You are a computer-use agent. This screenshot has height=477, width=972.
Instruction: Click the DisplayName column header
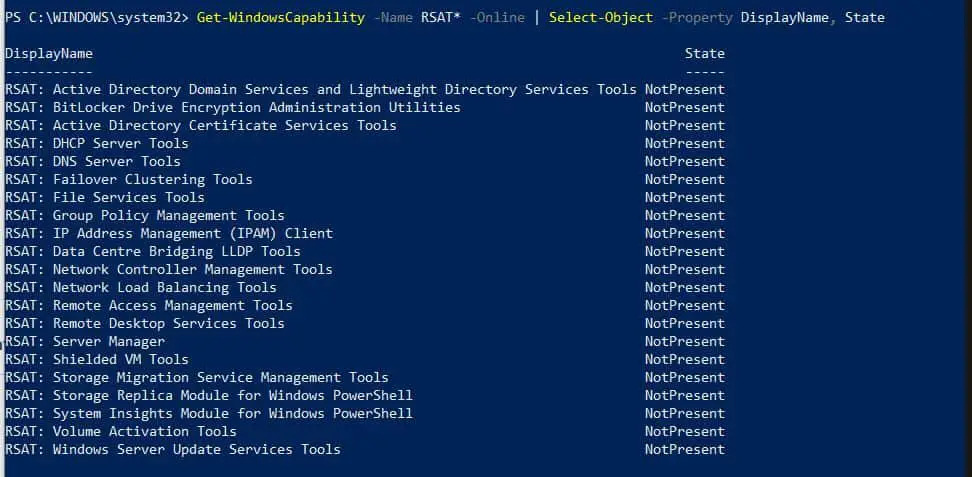48,53
